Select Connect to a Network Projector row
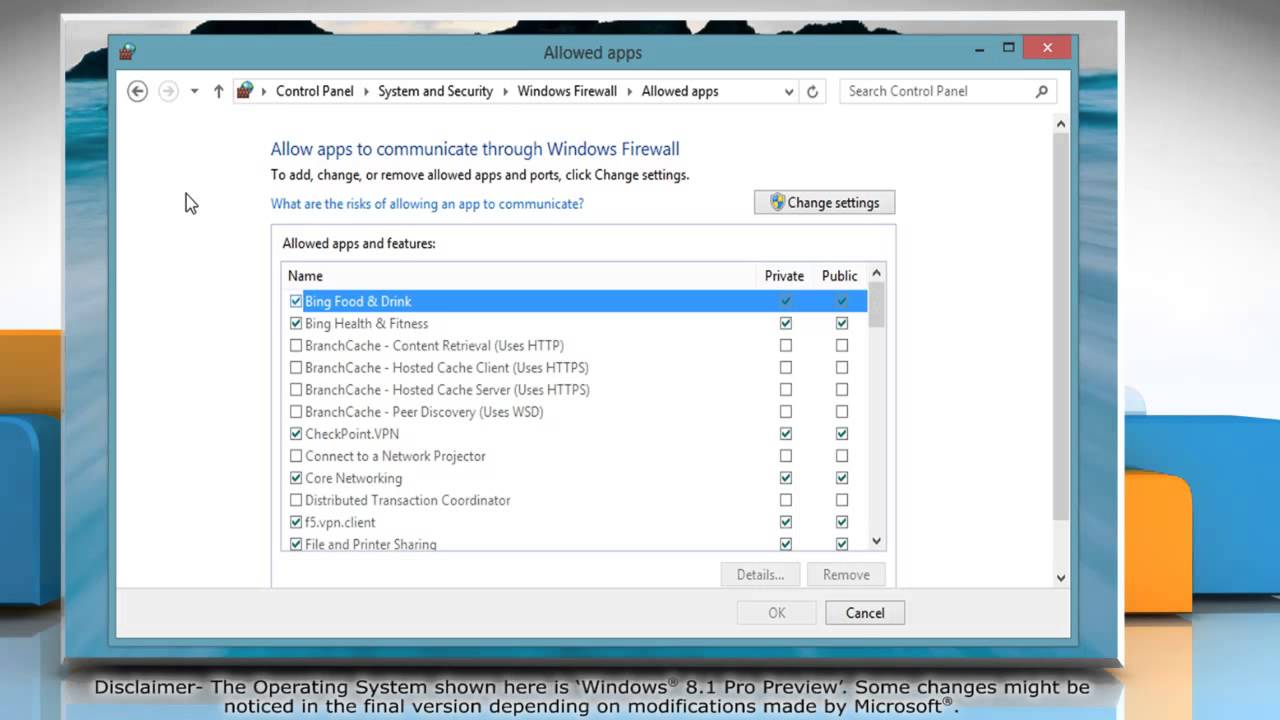The height and width of the screenshot is (720, 1280). (x=575, y=456)
